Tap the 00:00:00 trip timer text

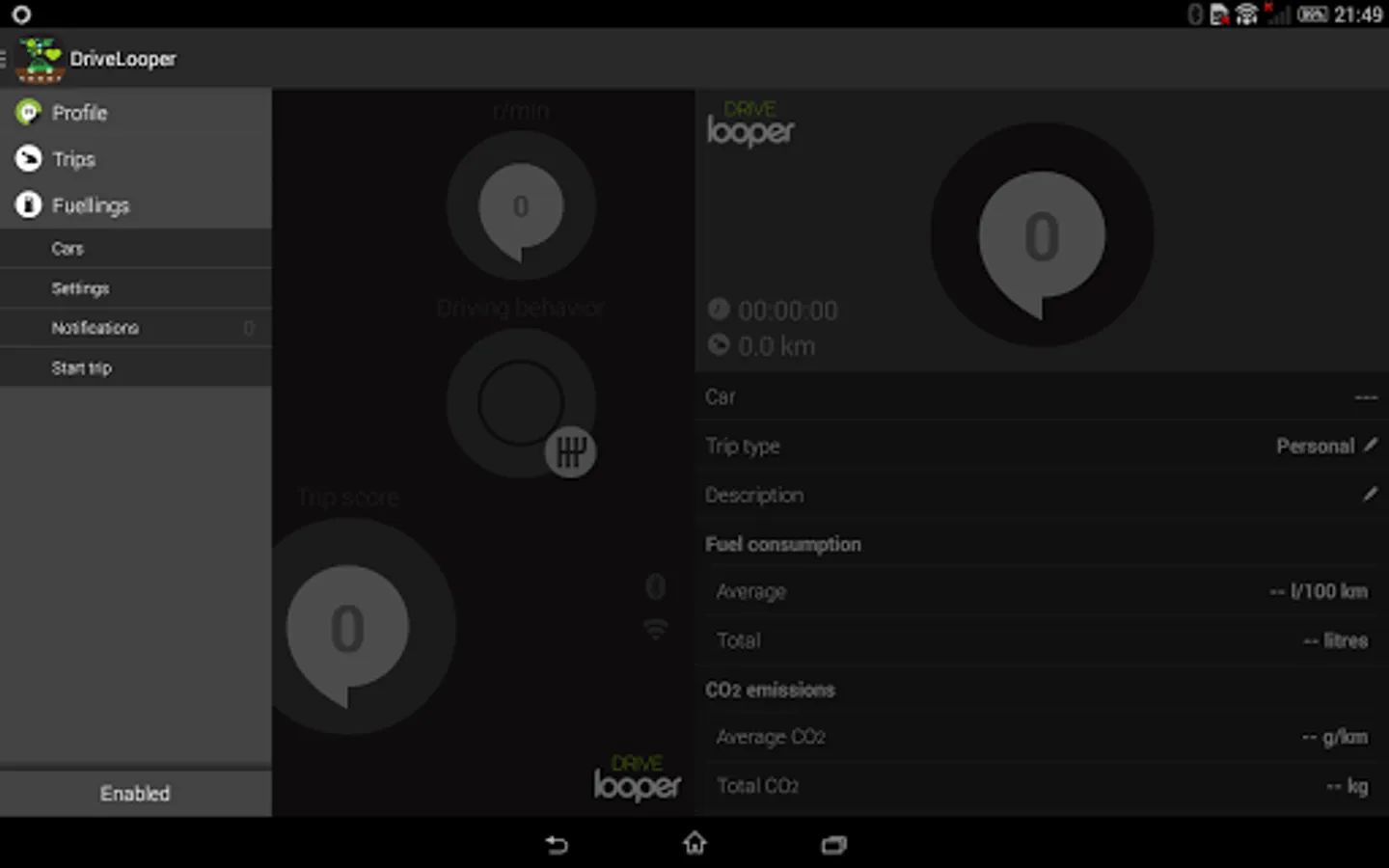(788, 311)
